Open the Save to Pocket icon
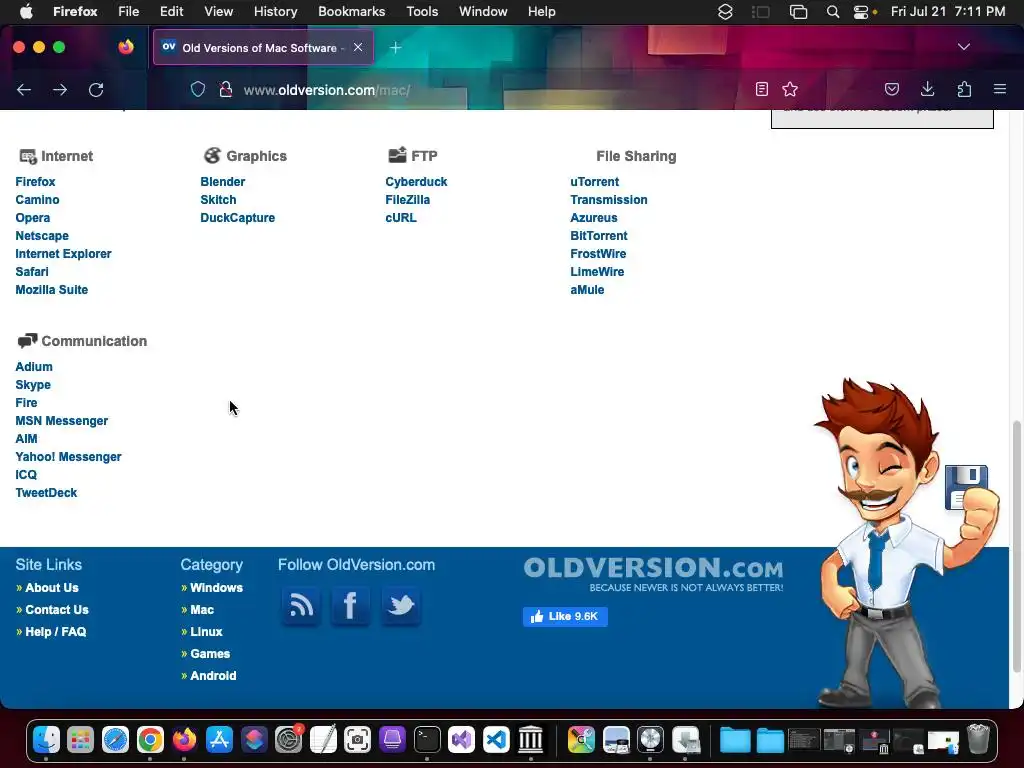The height and width of the screenshot is (768, 1024). click(891, 89)
